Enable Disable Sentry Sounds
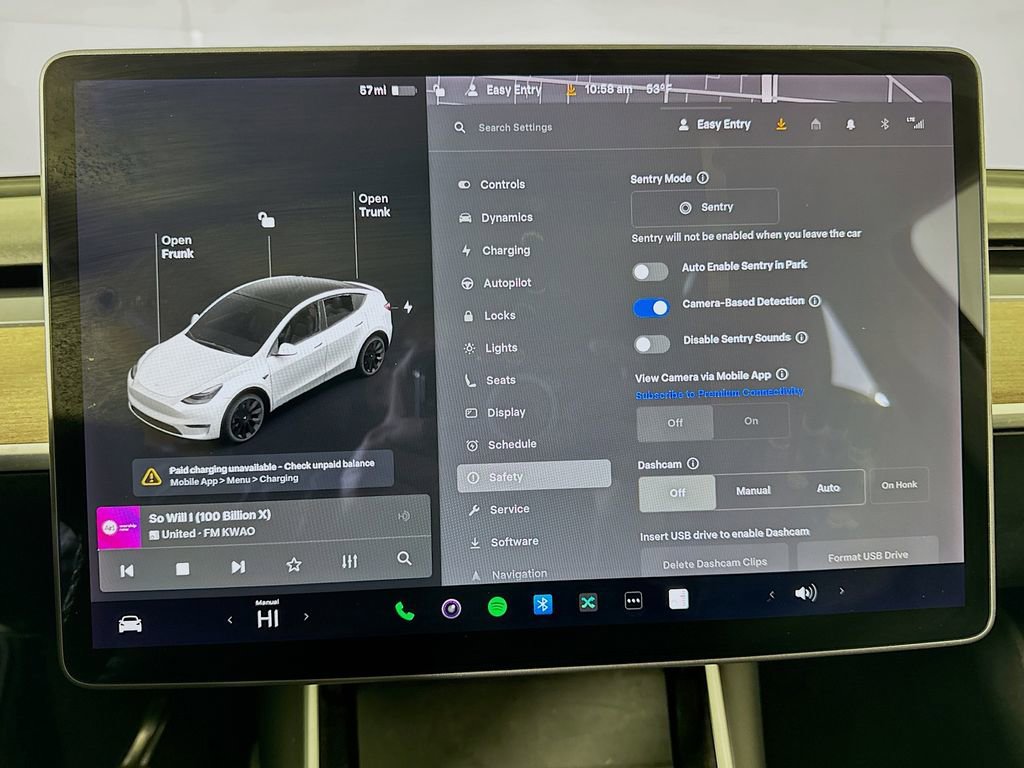 pos(650,343)
